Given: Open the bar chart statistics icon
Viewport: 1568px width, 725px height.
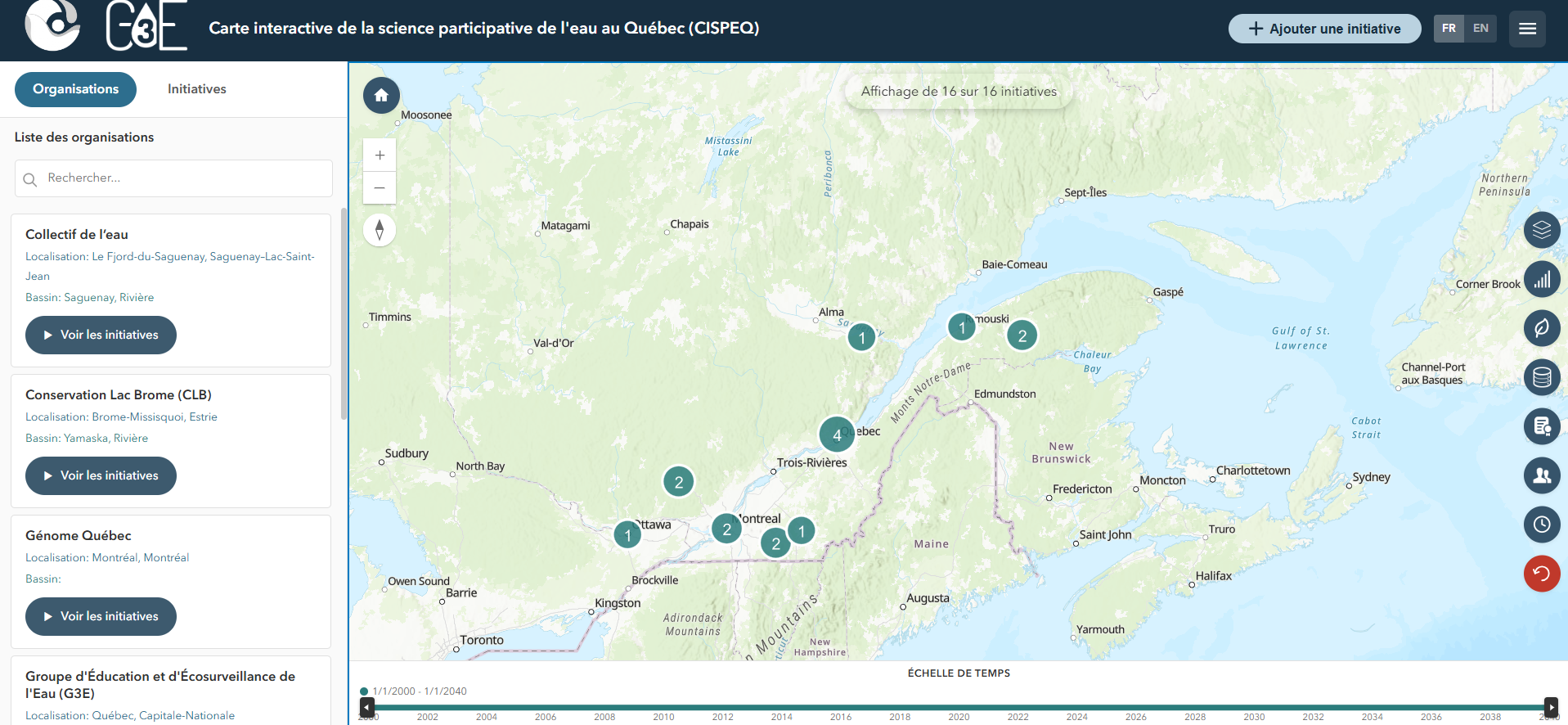Looking at the screenshot, I should (x=1542, y=279).
